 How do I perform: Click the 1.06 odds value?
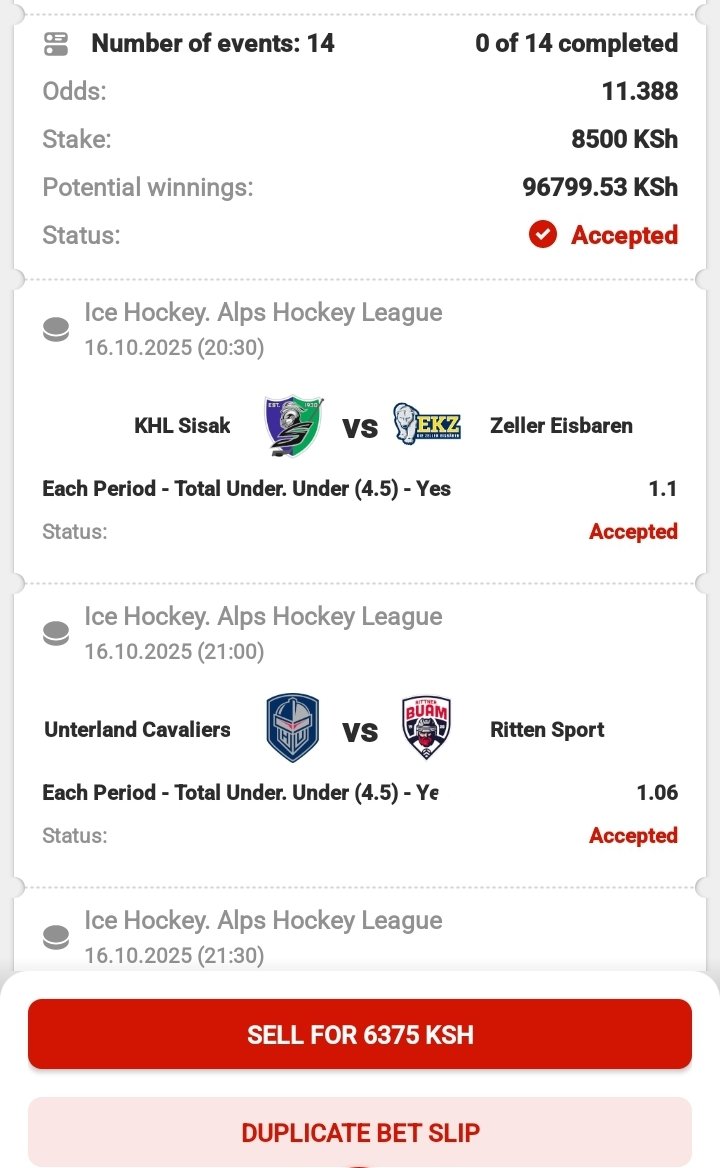tap(657, 793)
